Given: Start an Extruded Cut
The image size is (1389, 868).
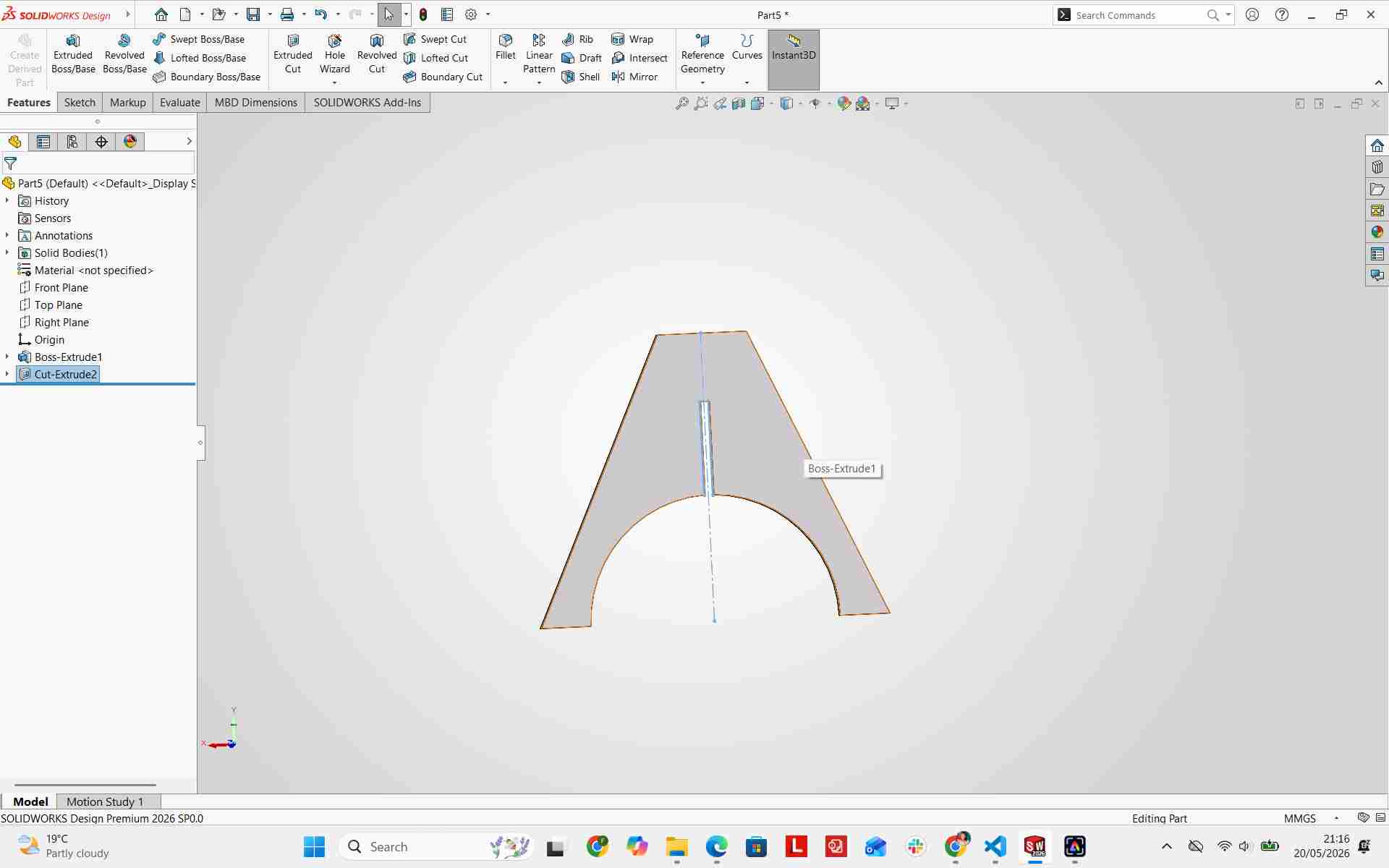Looking at the screenshot, I should pos(293,54).
